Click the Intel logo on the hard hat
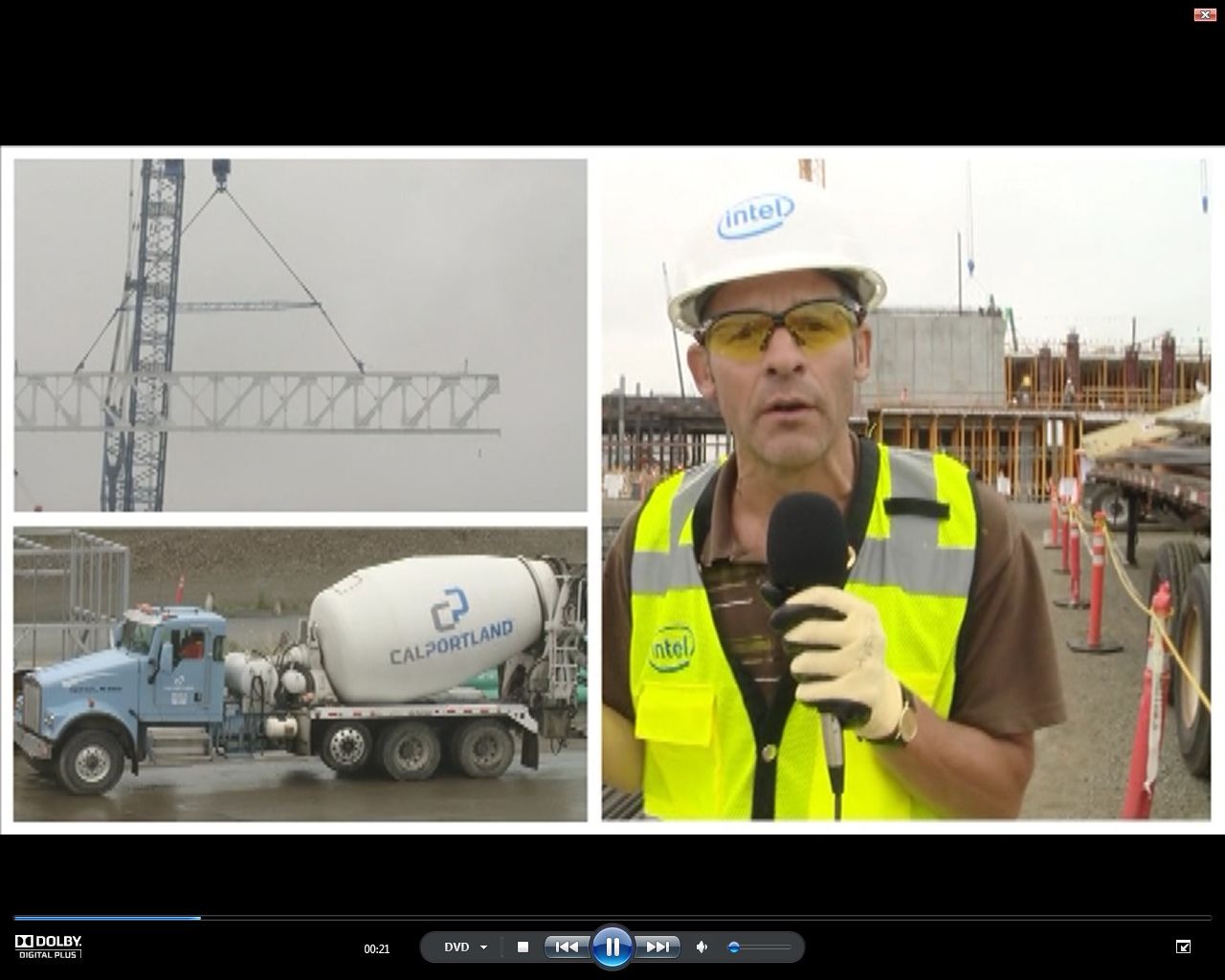The height and width of the screenshot is (980, 1225). pos(755,217)
